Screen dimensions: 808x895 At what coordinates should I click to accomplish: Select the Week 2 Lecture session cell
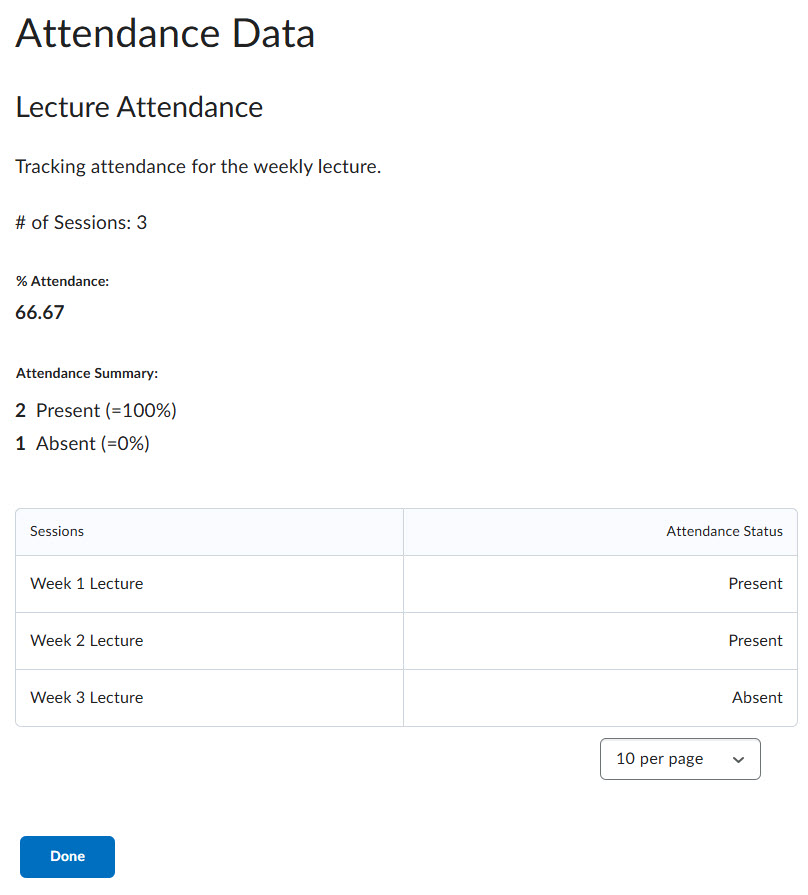click(x=87, y=641)
